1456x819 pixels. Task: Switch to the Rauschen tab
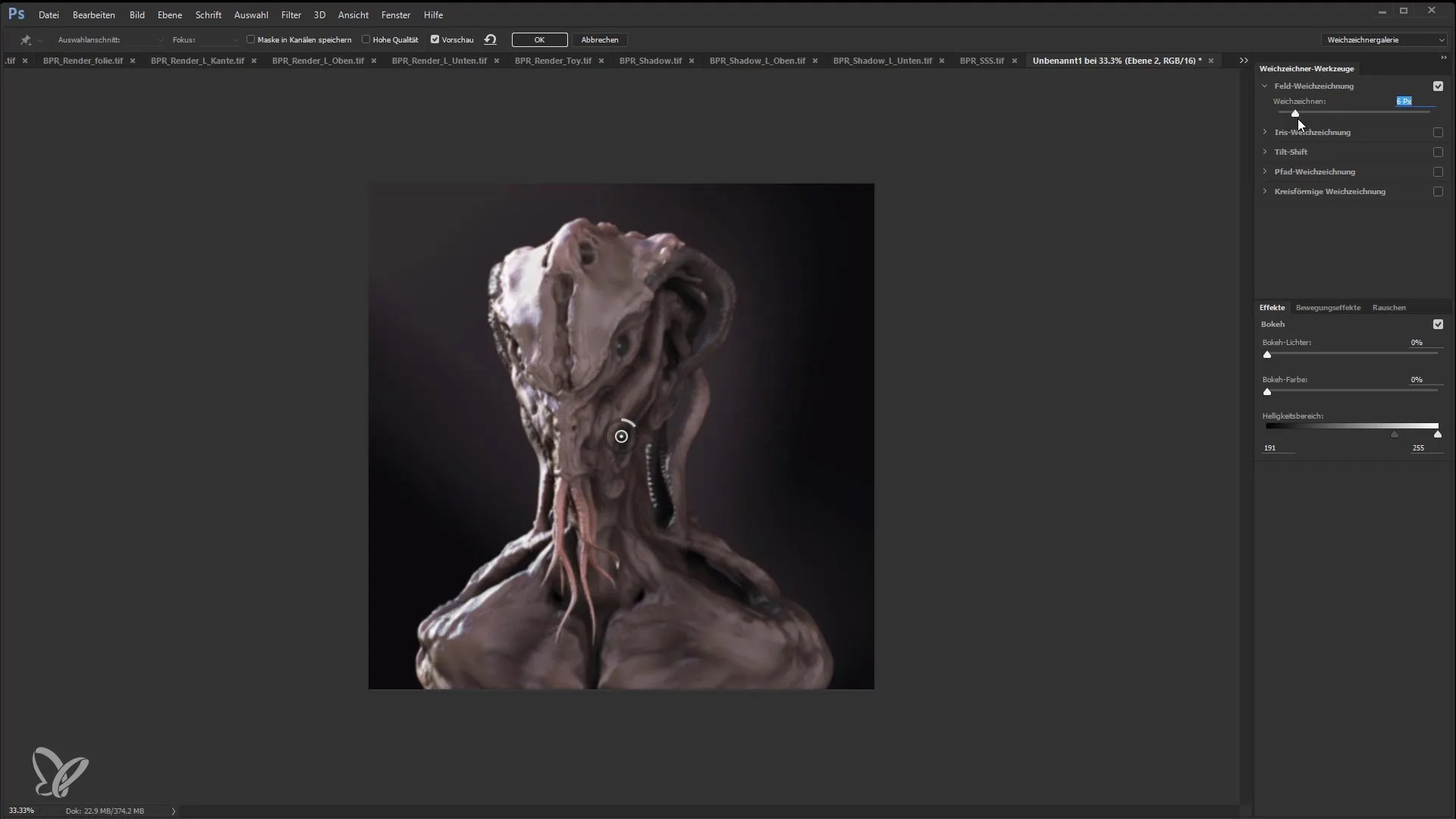[1389, 307]
